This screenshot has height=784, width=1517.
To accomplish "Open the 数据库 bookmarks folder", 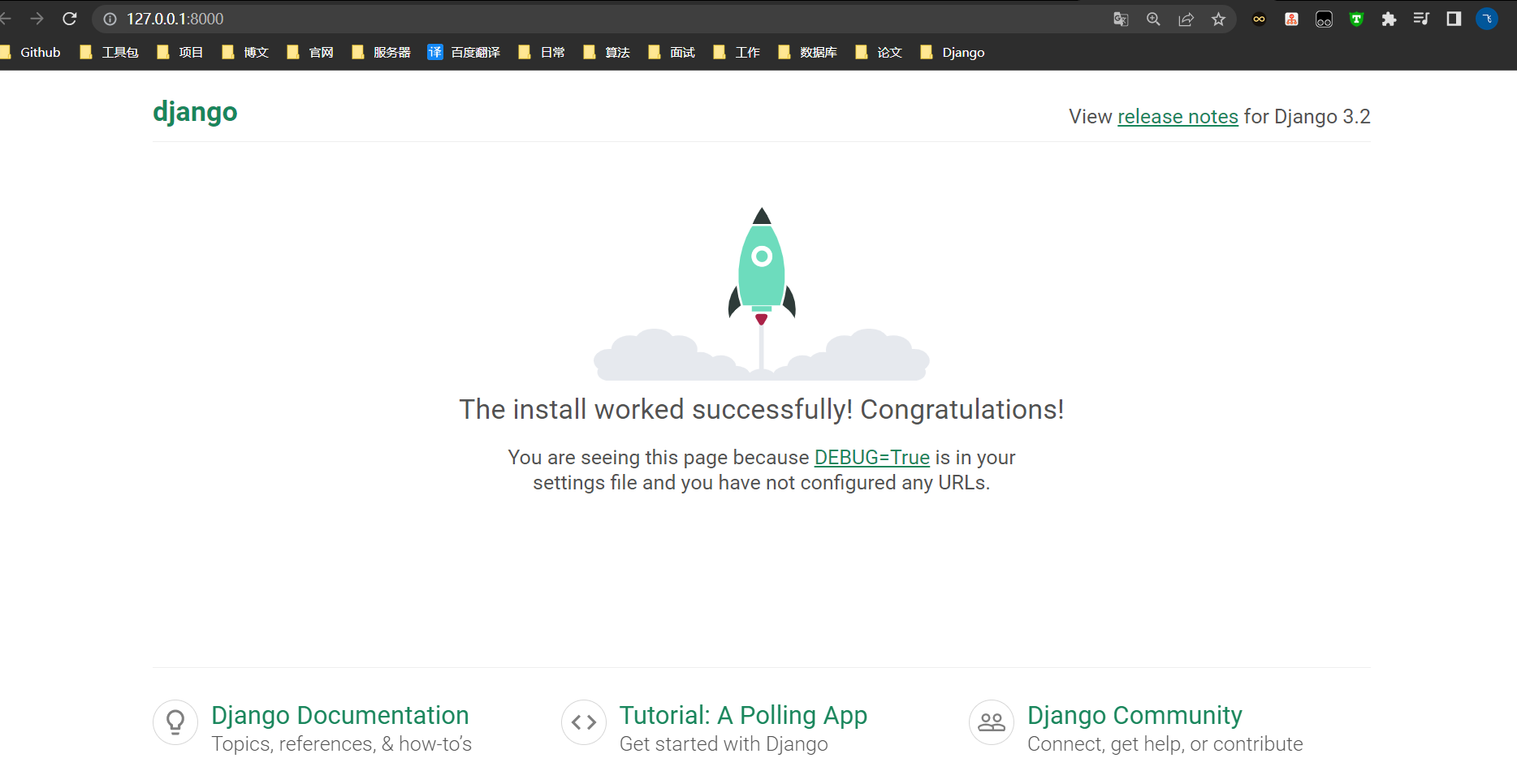I will 808,52.
